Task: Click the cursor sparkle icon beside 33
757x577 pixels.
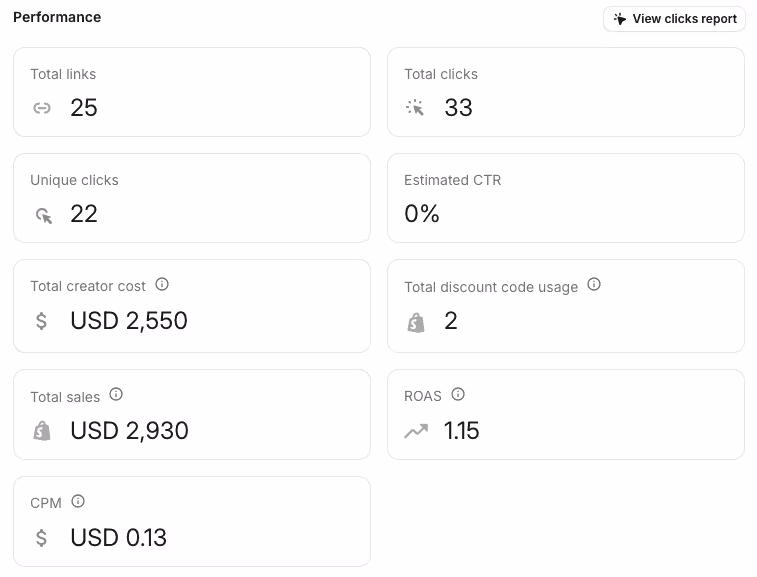Action: pos(415,108)
